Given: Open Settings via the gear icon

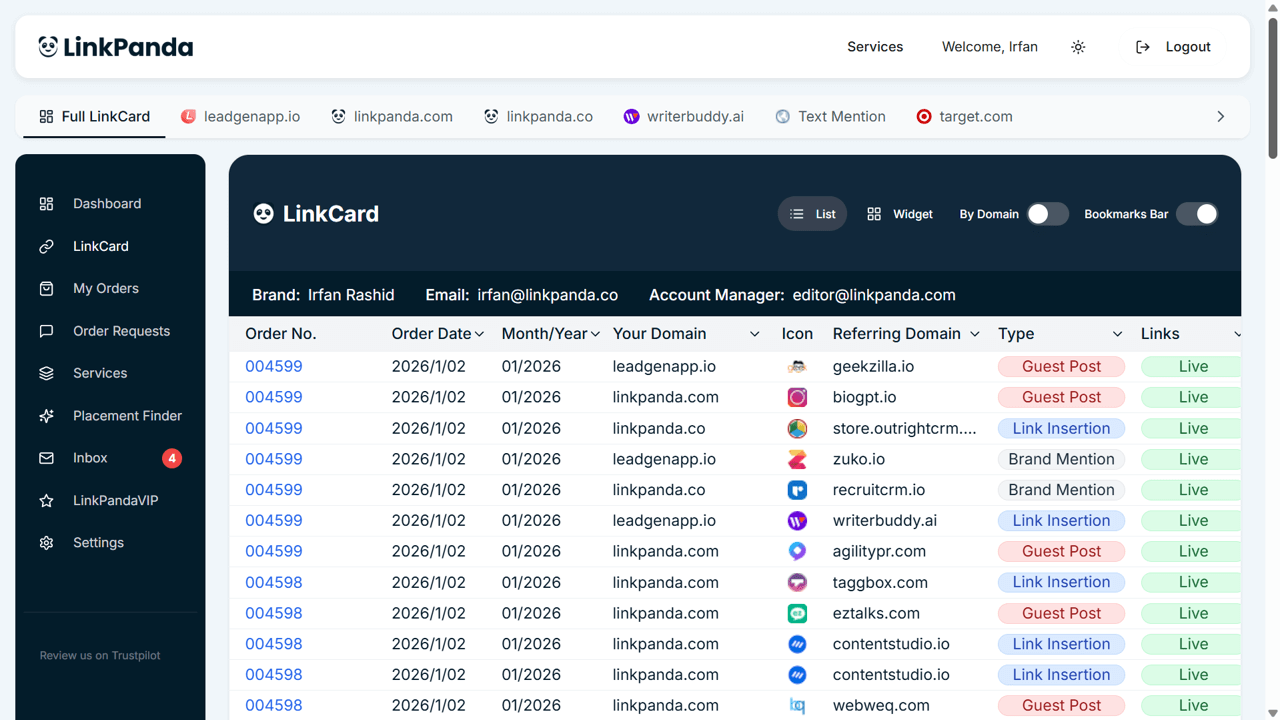Looking at the screenshot, I should 46,542.
